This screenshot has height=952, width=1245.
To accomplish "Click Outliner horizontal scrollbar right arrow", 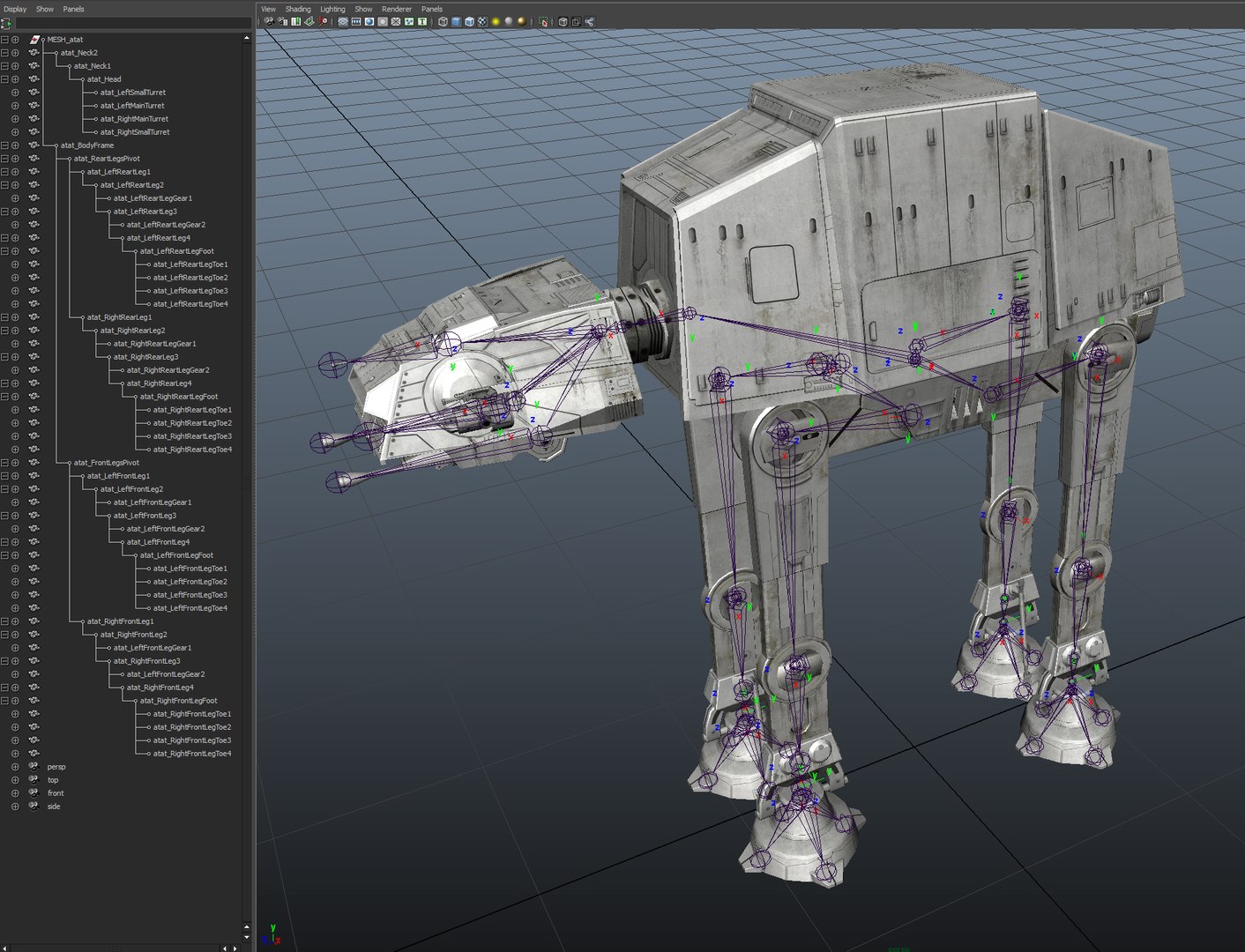I will 235,948.
